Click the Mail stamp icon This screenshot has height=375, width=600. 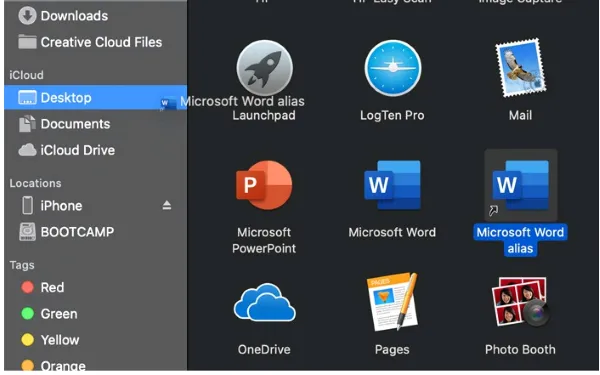pos(520,67)
